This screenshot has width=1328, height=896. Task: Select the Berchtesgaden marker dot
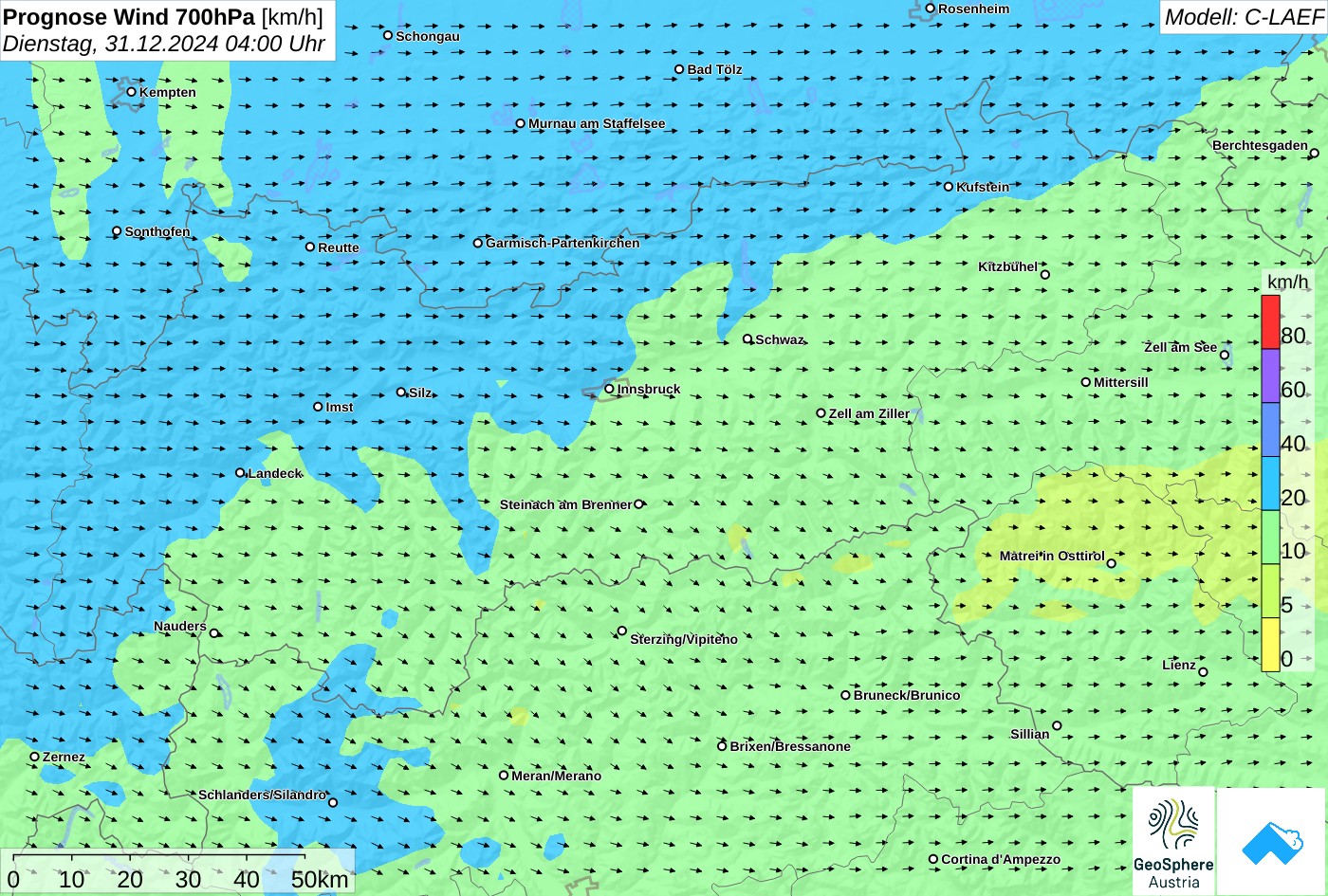pyautogui.click(x=1315, y=153)
